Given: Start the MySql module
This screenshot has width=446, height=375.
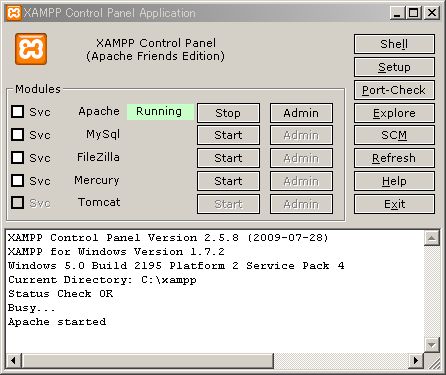Looking at the screenshot, I should point(228,135).
